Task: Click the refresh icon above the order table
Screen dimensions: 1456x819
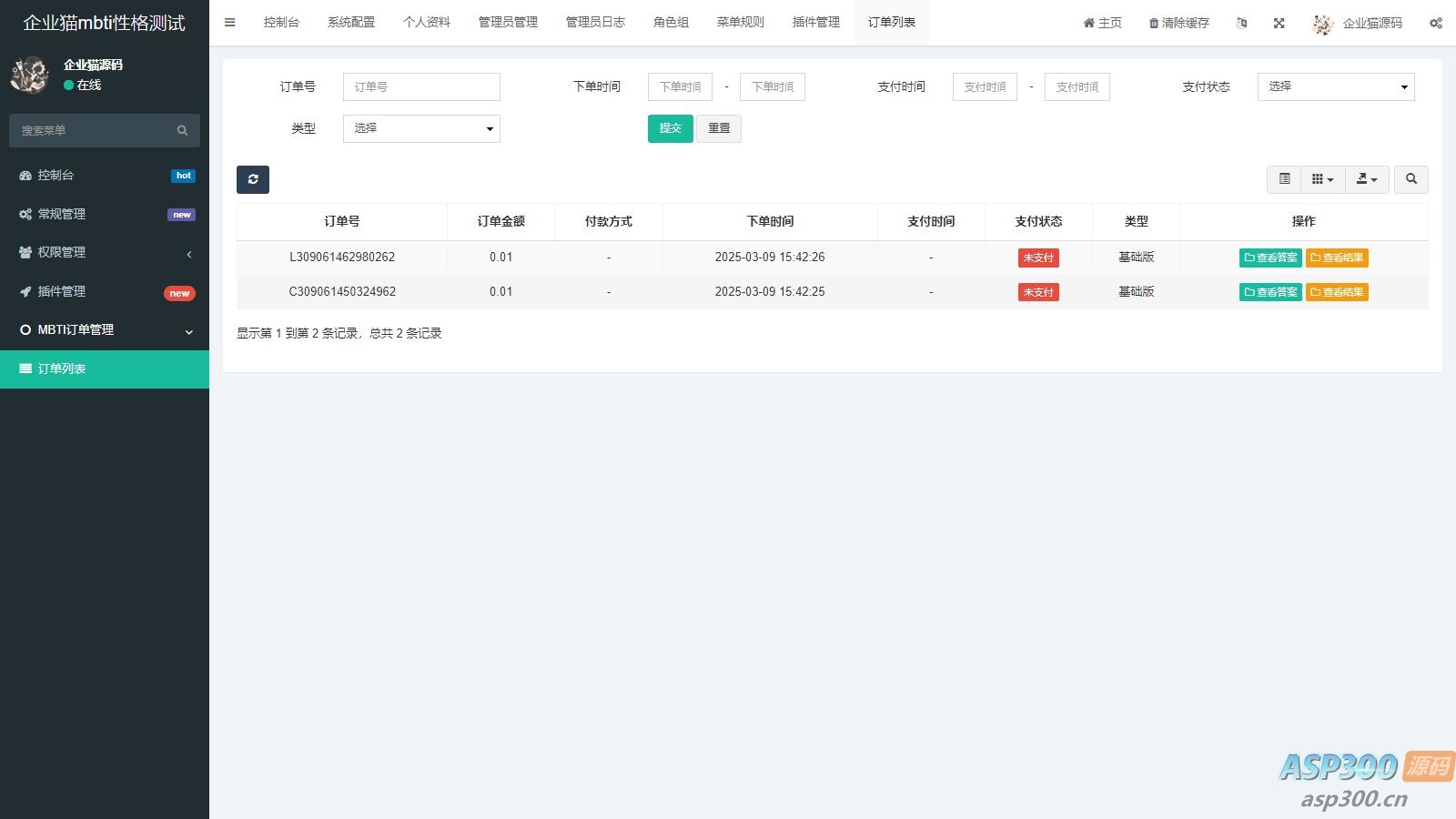Action: (253, 179)
